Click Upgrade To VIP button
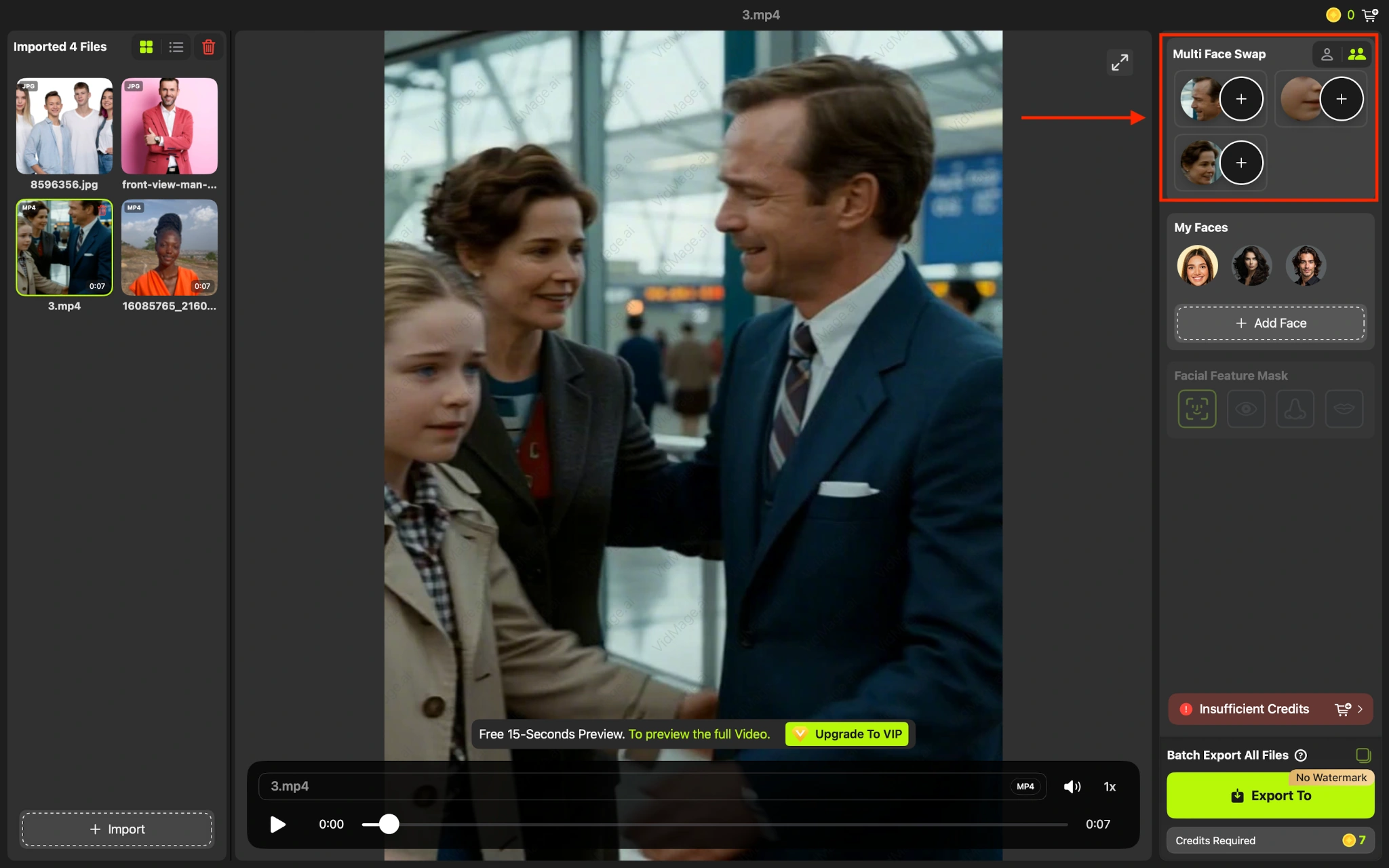Viewport: 1389px width, 868px height. 847,734
